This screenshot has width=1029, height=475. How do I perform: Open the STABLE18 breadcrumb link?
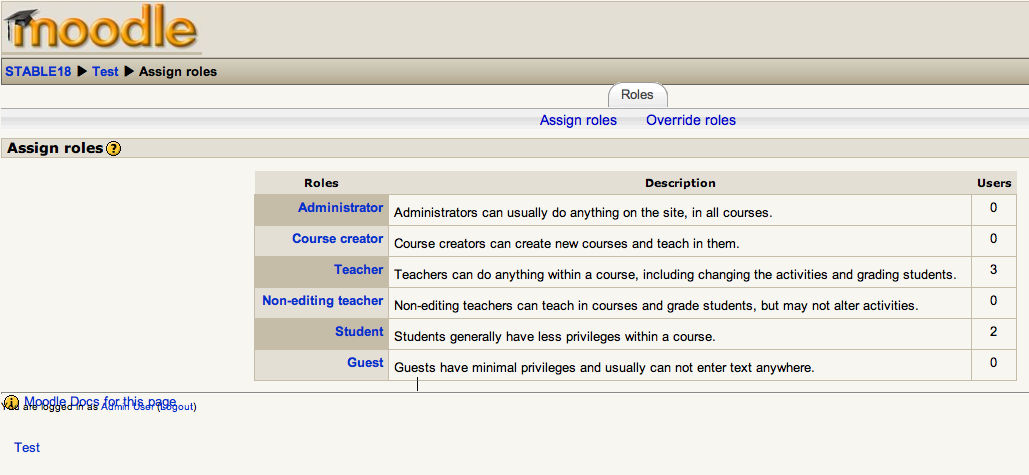(38, 72)
